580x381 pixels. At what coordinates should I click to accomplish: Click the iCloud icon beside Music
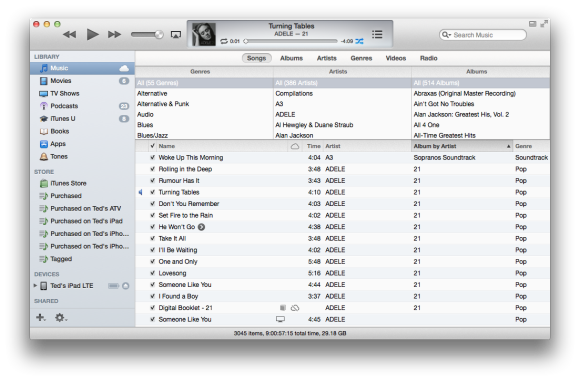click(124, 68)
